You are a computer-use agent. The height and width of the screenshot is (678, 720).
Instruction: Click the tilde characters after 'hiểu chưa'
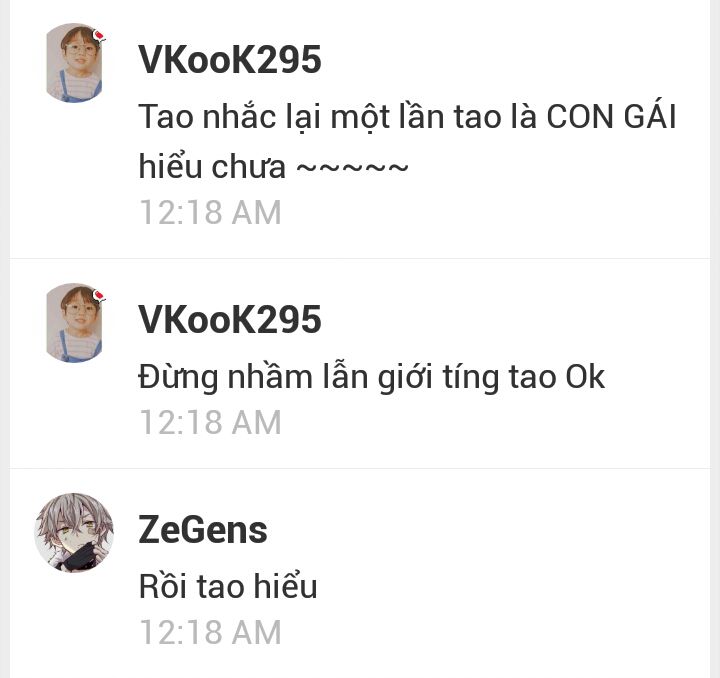tap(352, 168)
